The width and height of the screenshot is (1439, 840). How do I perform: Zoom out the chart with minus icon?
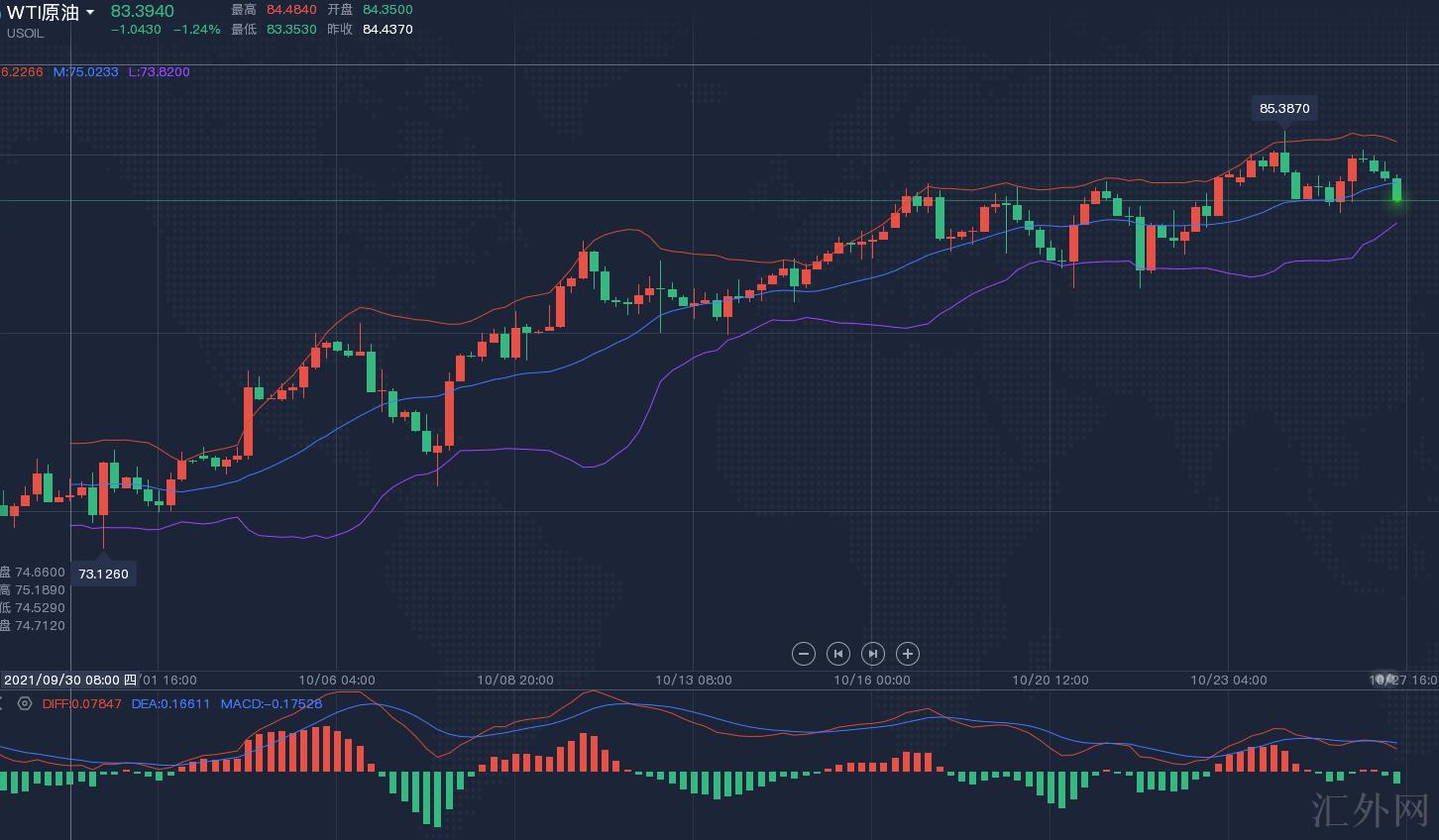coord(804,654)
